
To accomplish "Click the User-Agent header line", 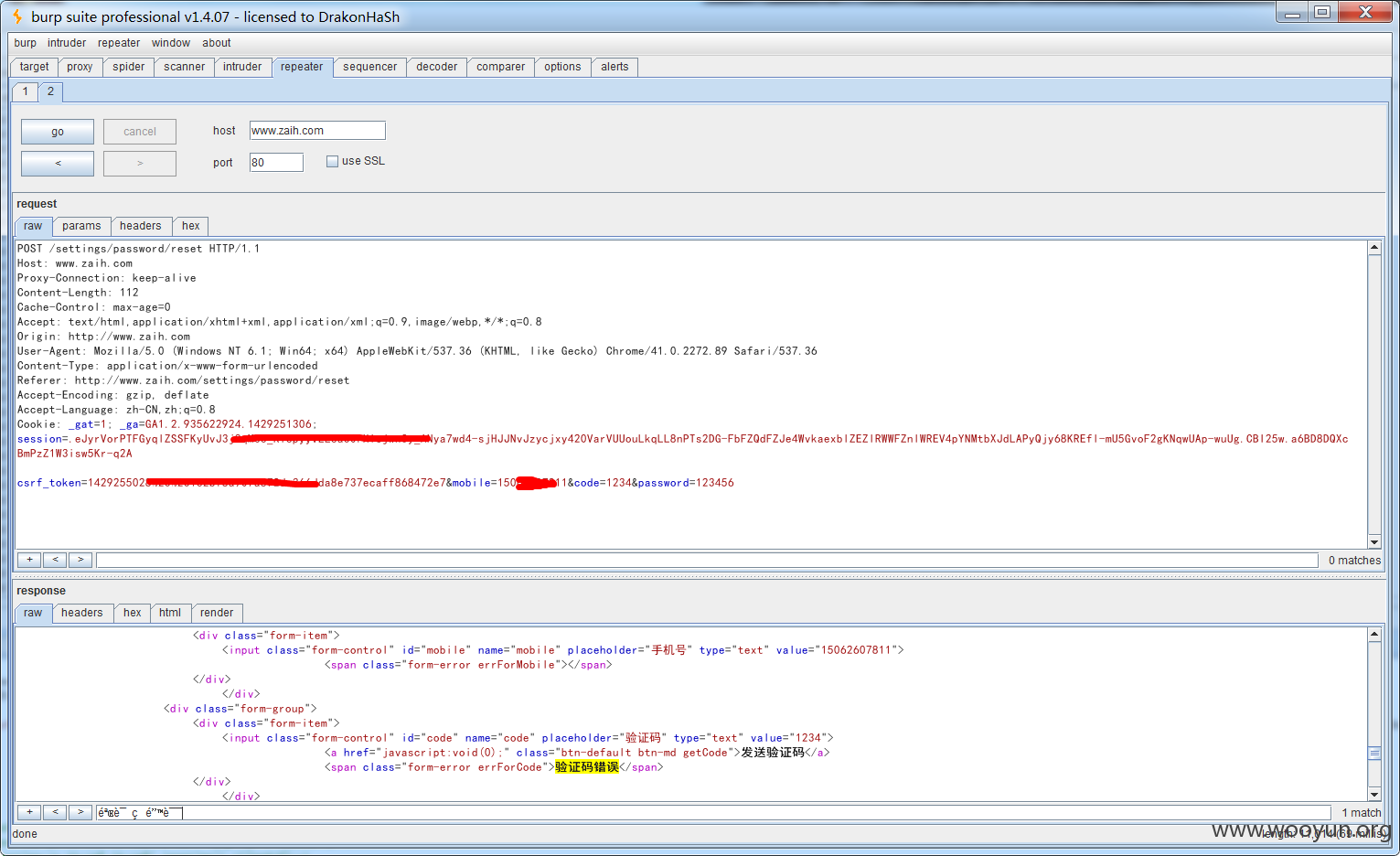I will tap(417, 351).
